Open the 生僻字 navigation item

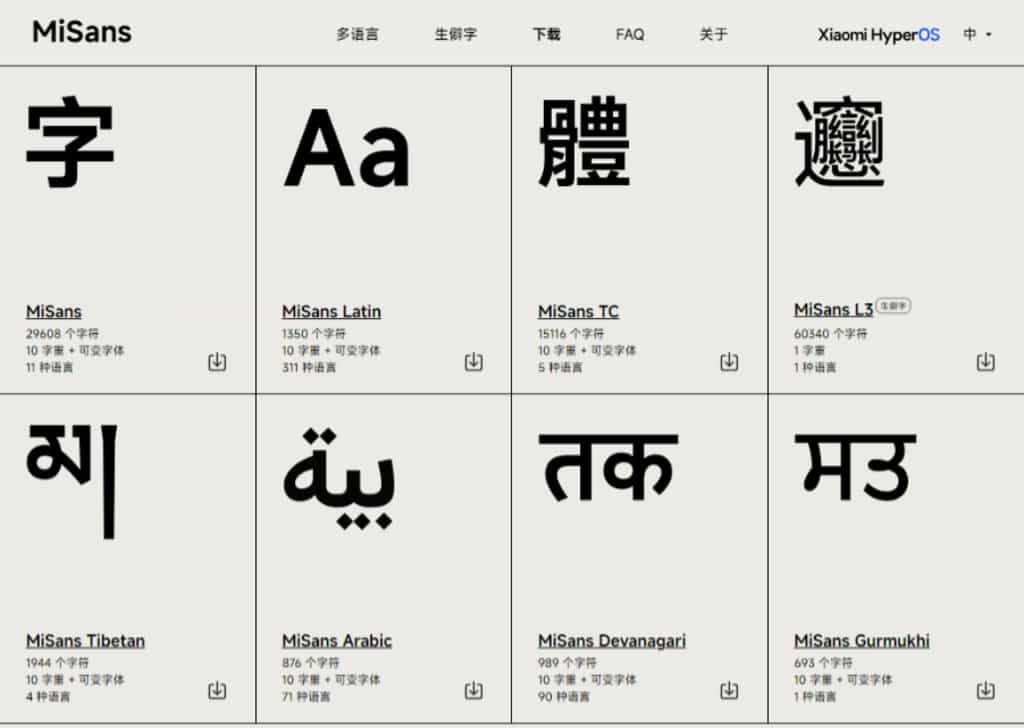tap(456, 34)
